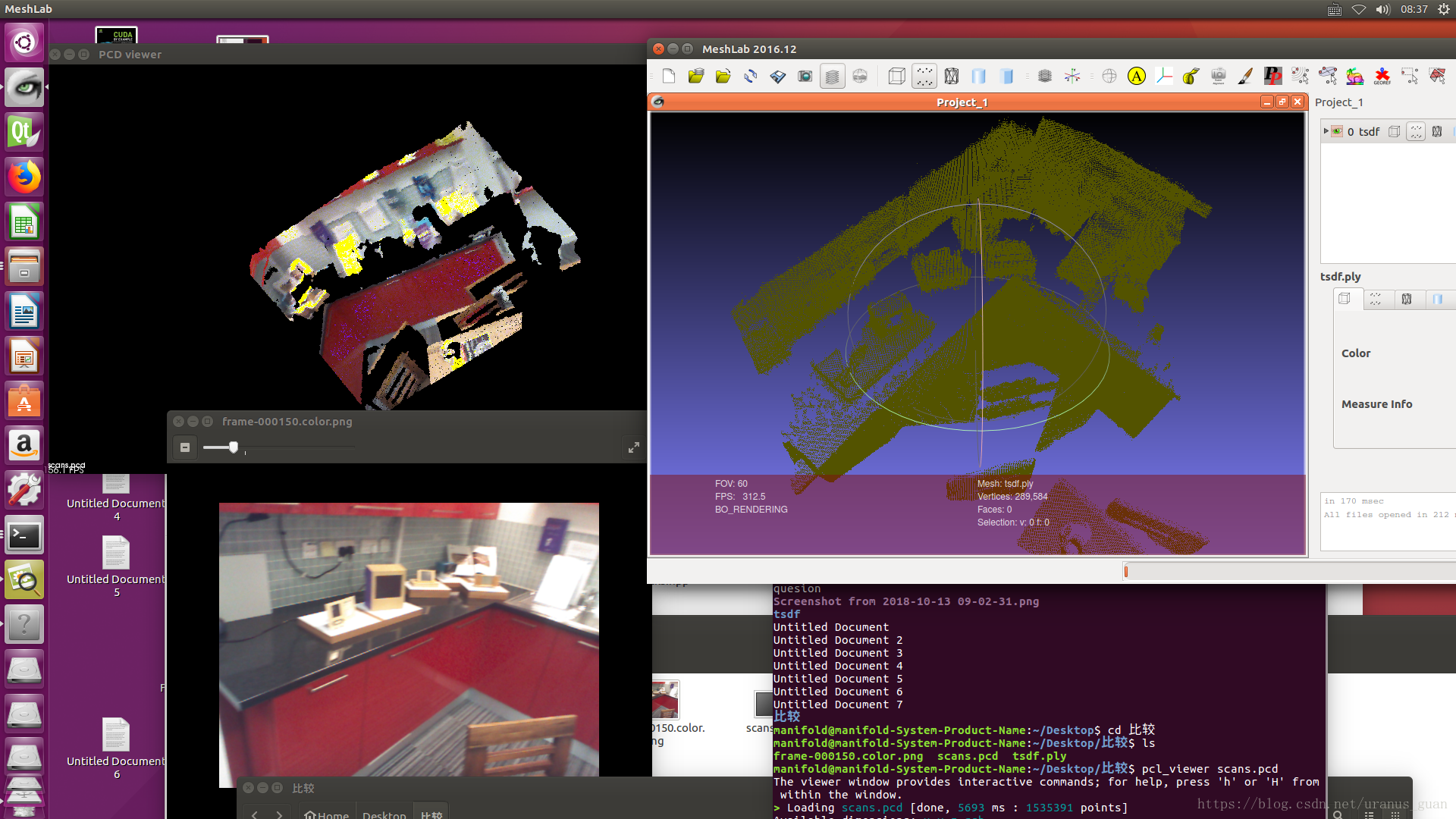Toggle the first blue cylinder fill icon
Screen dimensions: 1456x819
click(x=978, y=76)
